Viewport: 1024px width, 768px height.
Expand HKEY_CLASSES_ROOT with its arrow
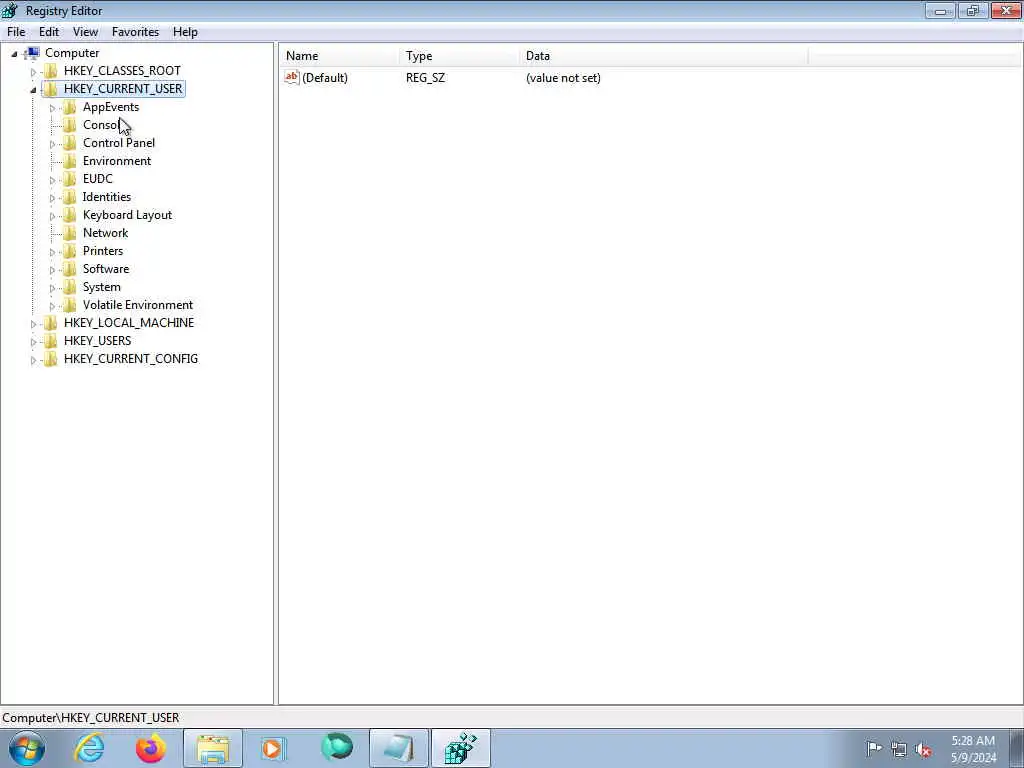33,71
